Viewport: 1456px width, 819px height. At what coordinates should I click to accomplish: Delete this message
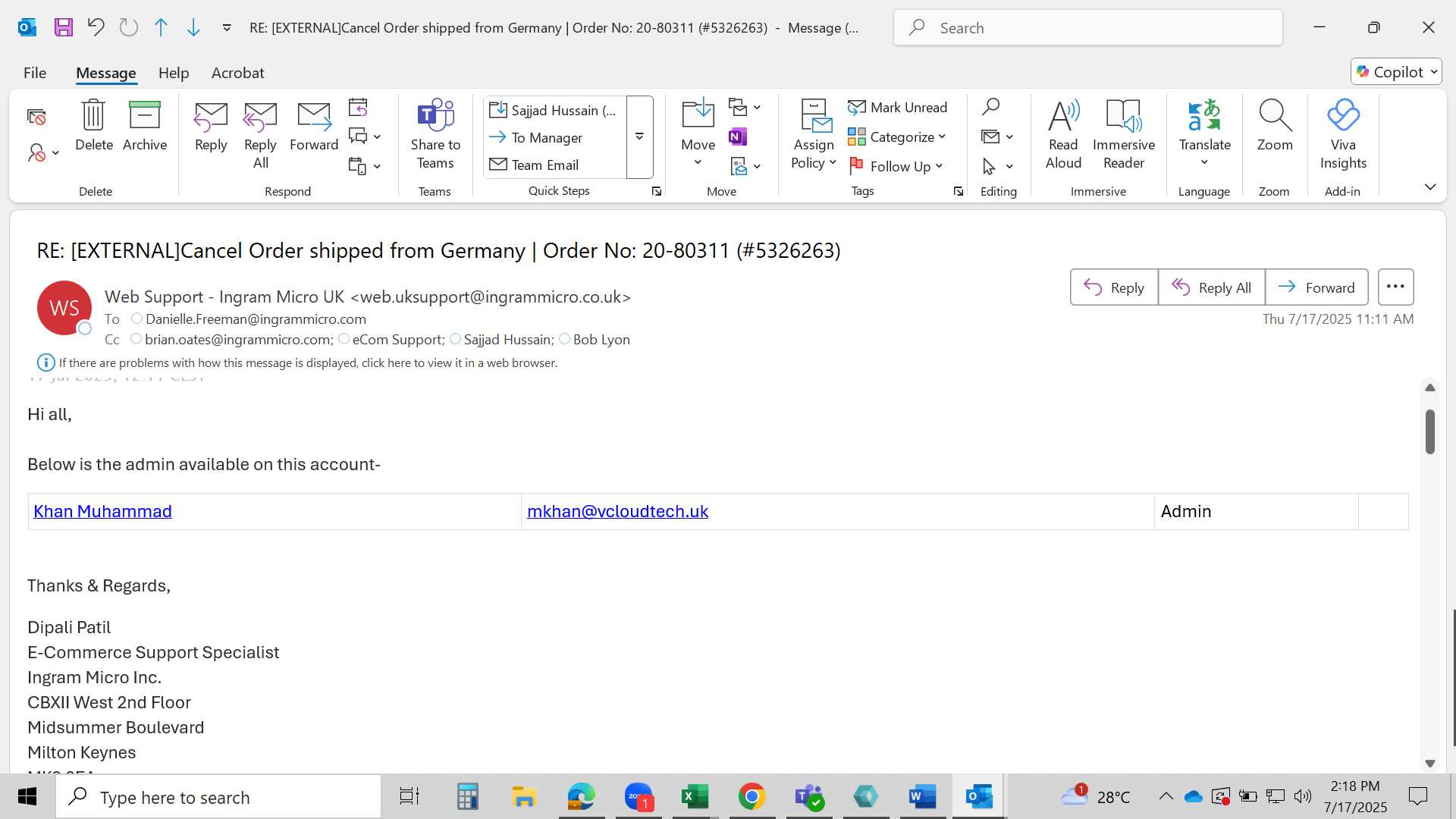94,126
